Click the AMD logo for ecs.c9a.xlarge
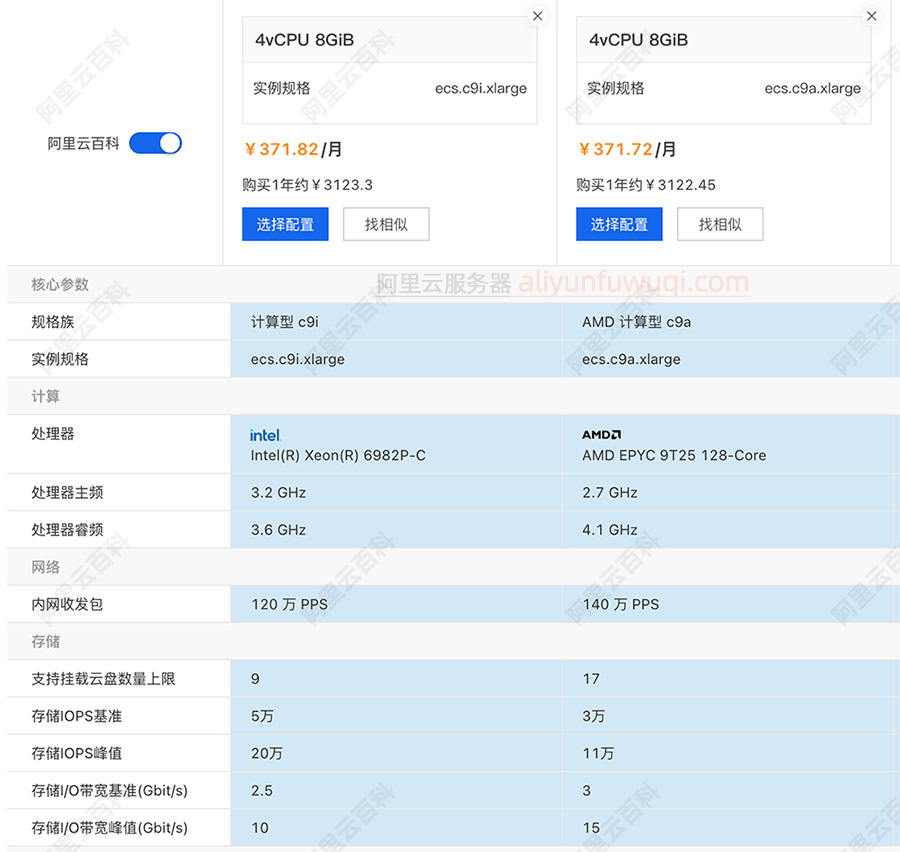This screenshot has width=900, height=852. pyautogui.click(x=598, y=433)
